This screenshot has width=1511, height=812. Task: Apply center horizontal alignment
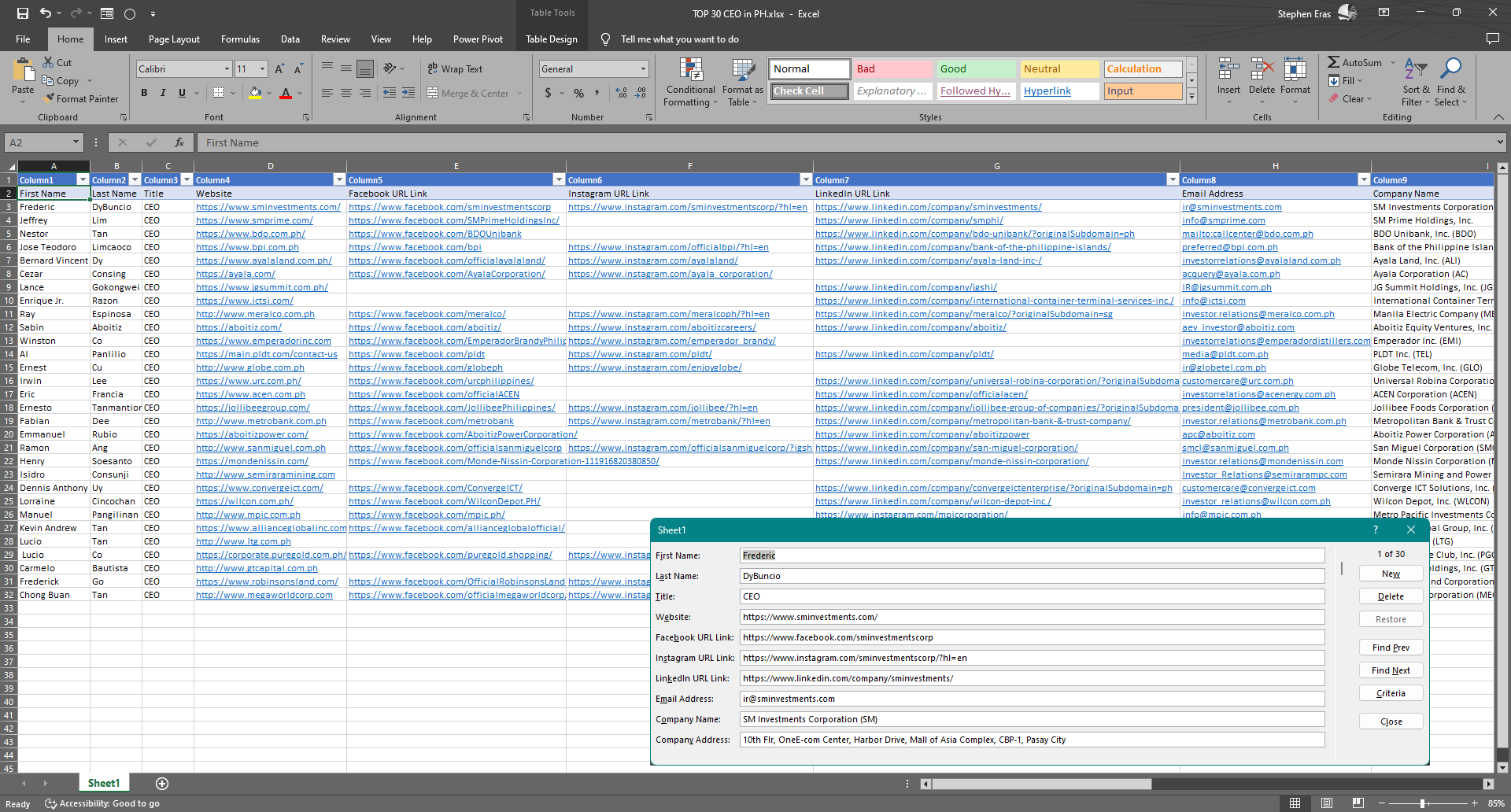(346, 93)
